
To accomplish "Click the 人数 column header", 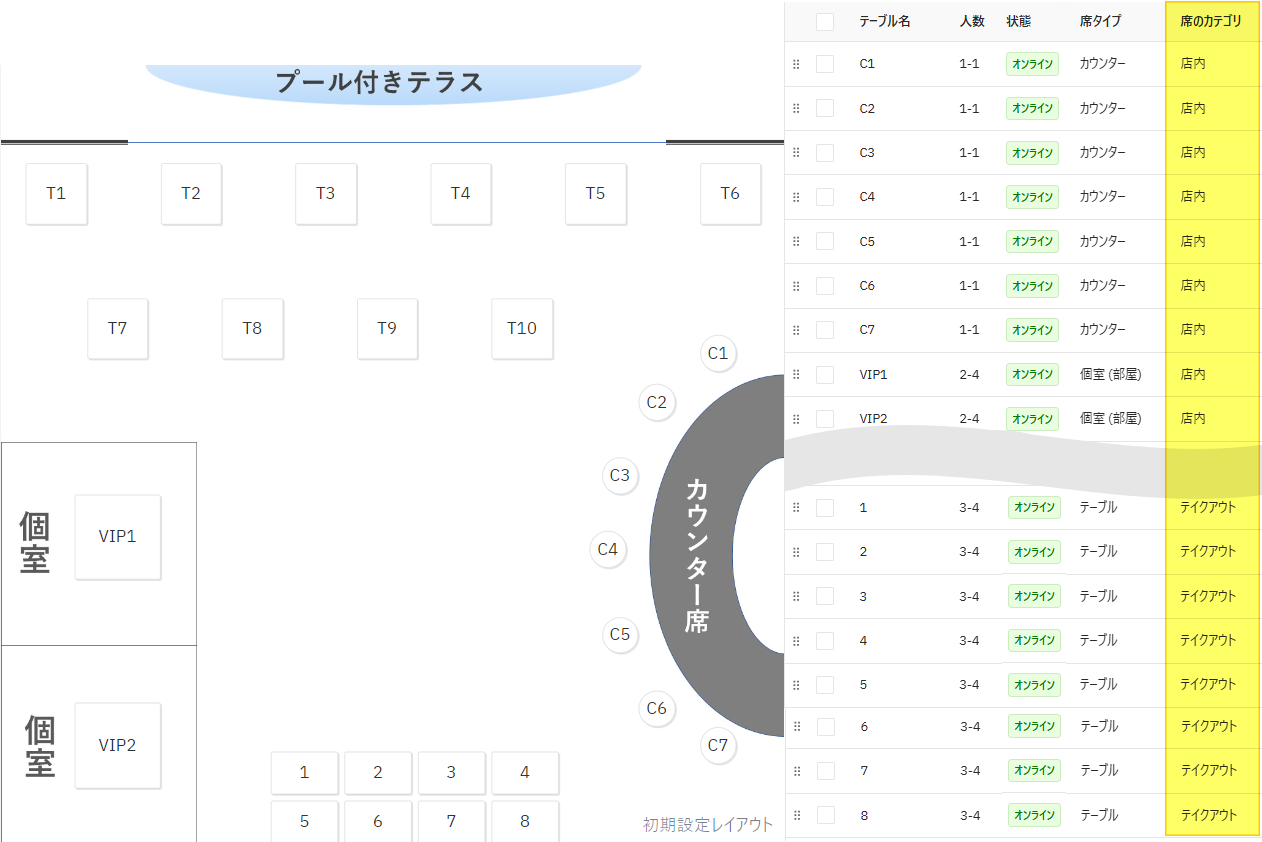I will (x=972, y=21).
